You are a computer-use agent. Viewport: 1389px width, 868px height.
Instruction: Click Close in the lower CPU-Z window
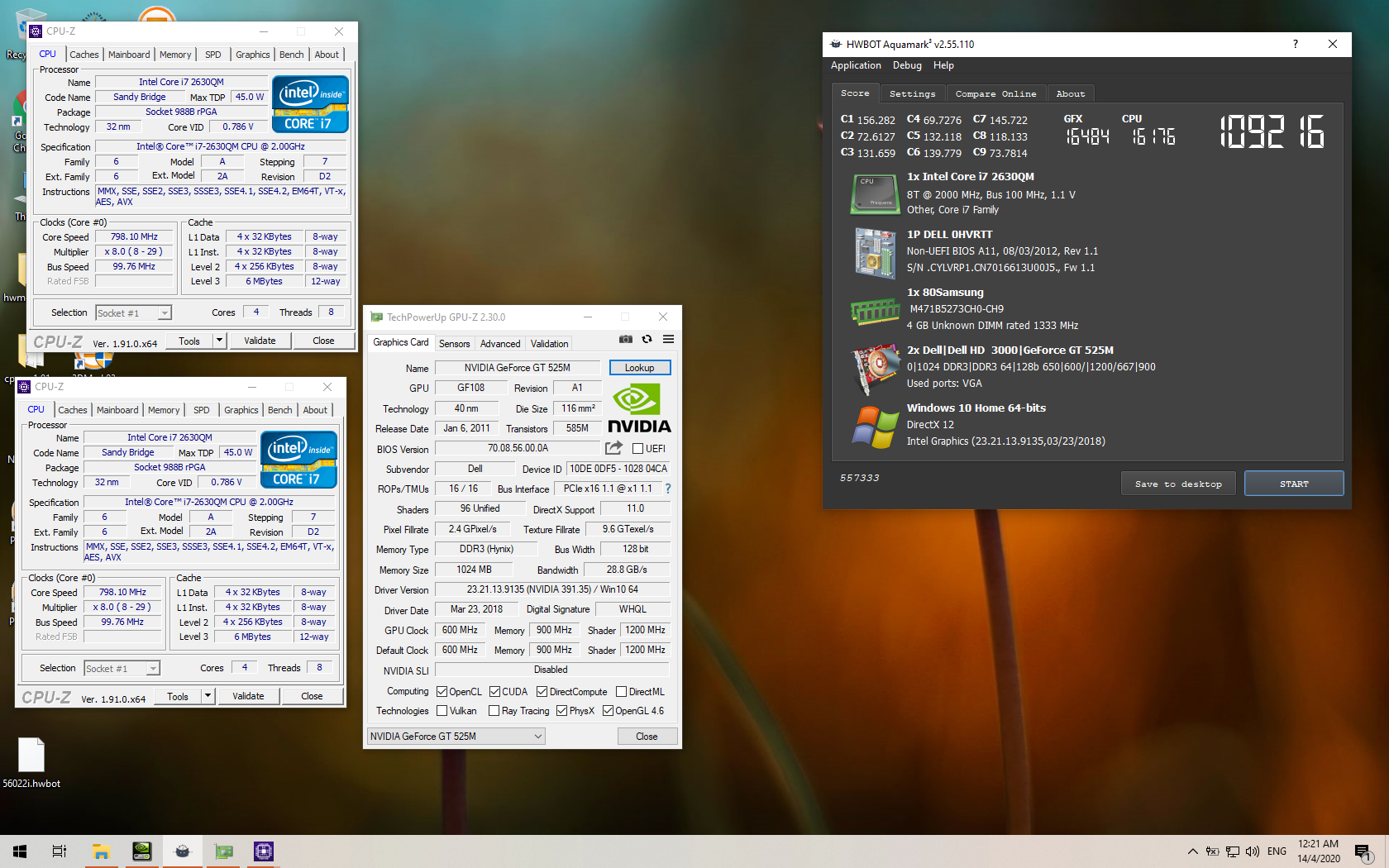coord(312,696)
